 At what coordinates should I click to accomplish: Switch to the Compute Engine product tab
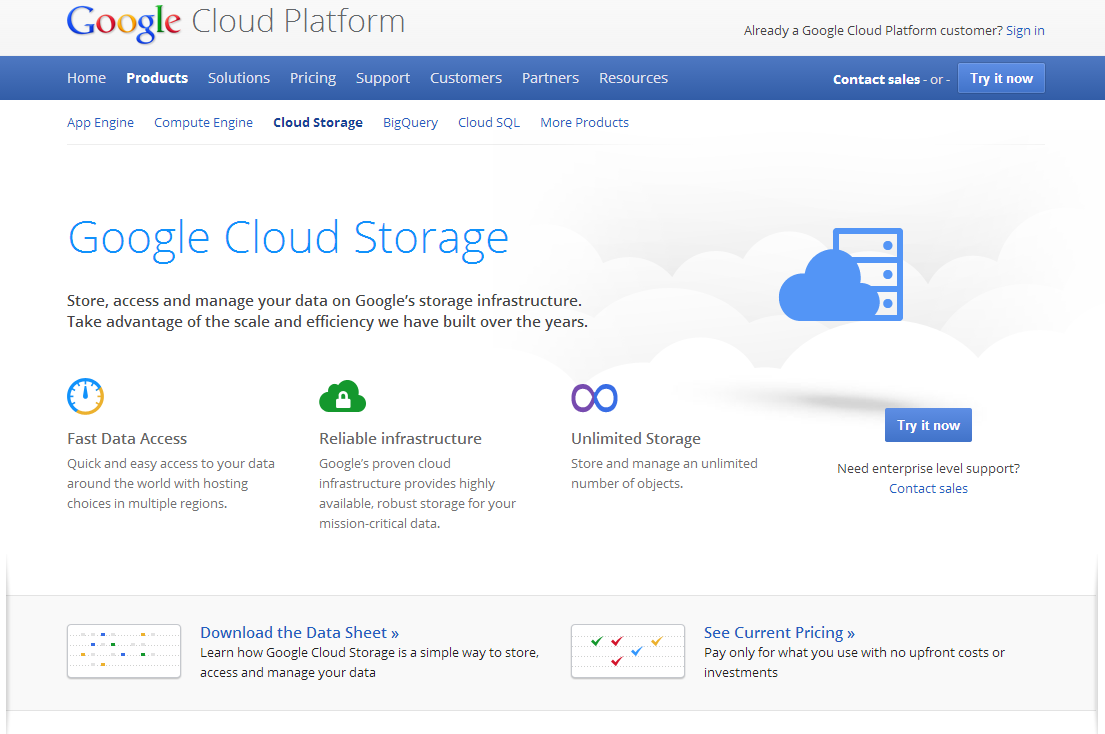204,123
